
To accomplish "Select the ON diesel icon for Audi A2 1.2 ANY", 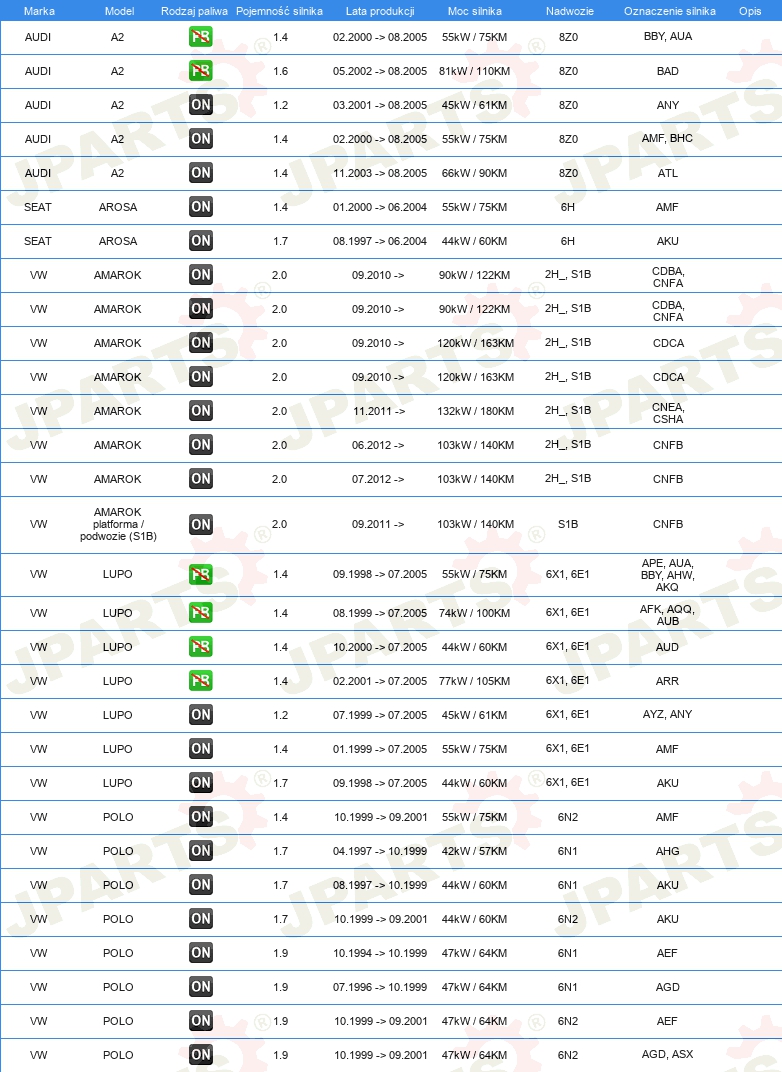I will click(x=200, y=105).
